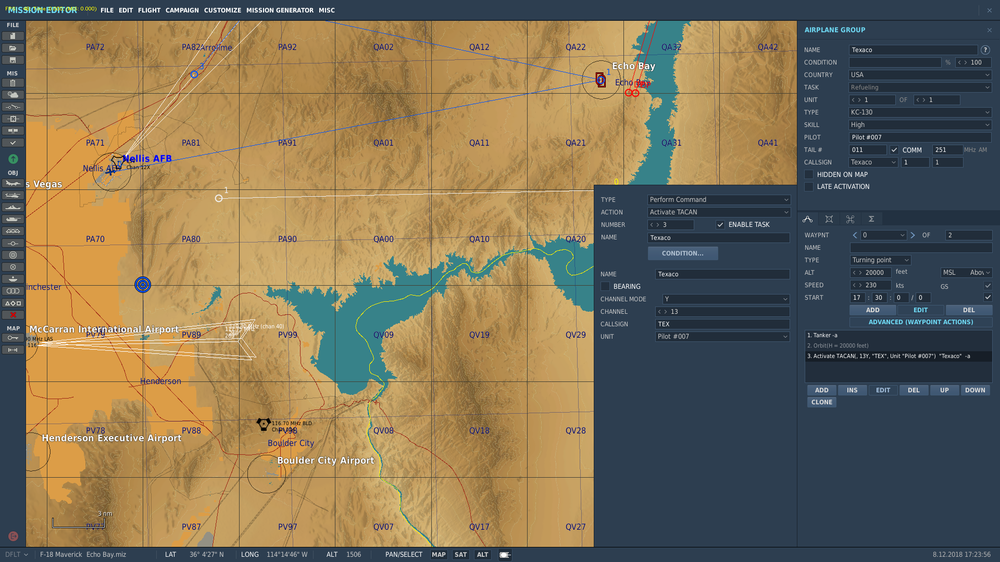Viewport: 1000px width, 562px height.
Task: Open the Mission Goals icon
Action: pos(13,119)
